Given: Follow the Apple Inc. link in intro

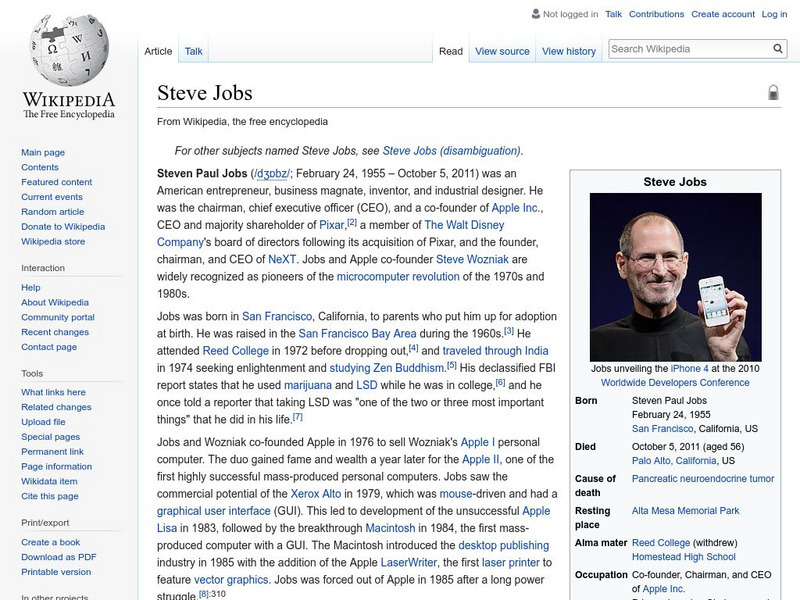Looking at the screenshot, I should [x=516, y=208].
